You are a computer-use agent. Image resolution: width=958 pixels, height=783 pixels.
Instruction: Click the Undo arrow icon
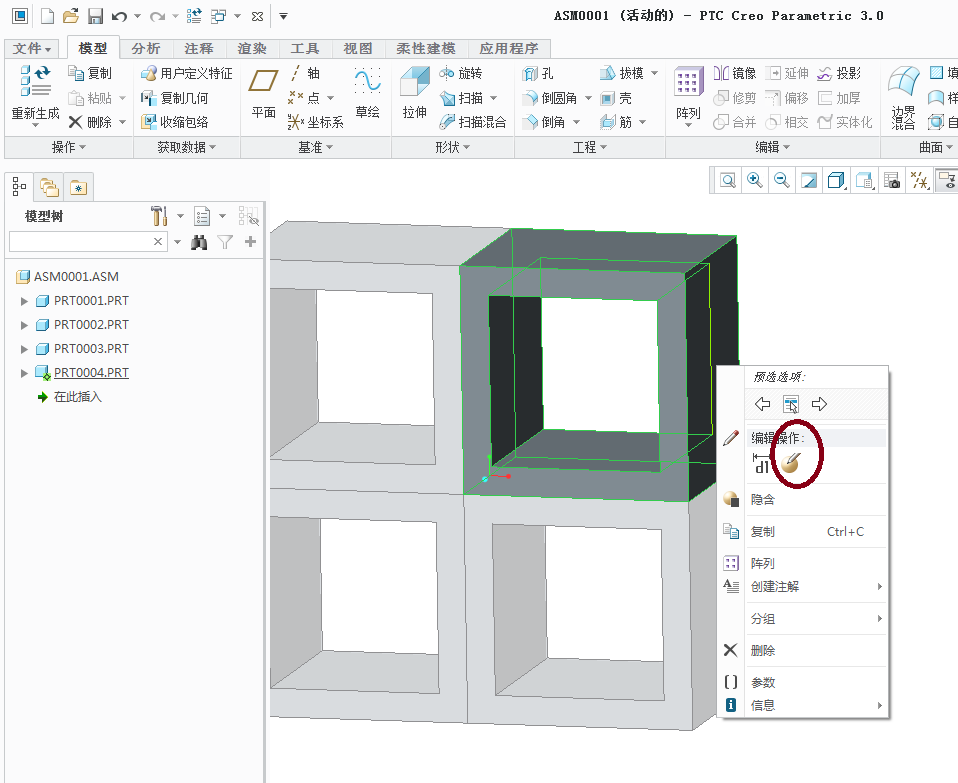click(x=119, y=16)
